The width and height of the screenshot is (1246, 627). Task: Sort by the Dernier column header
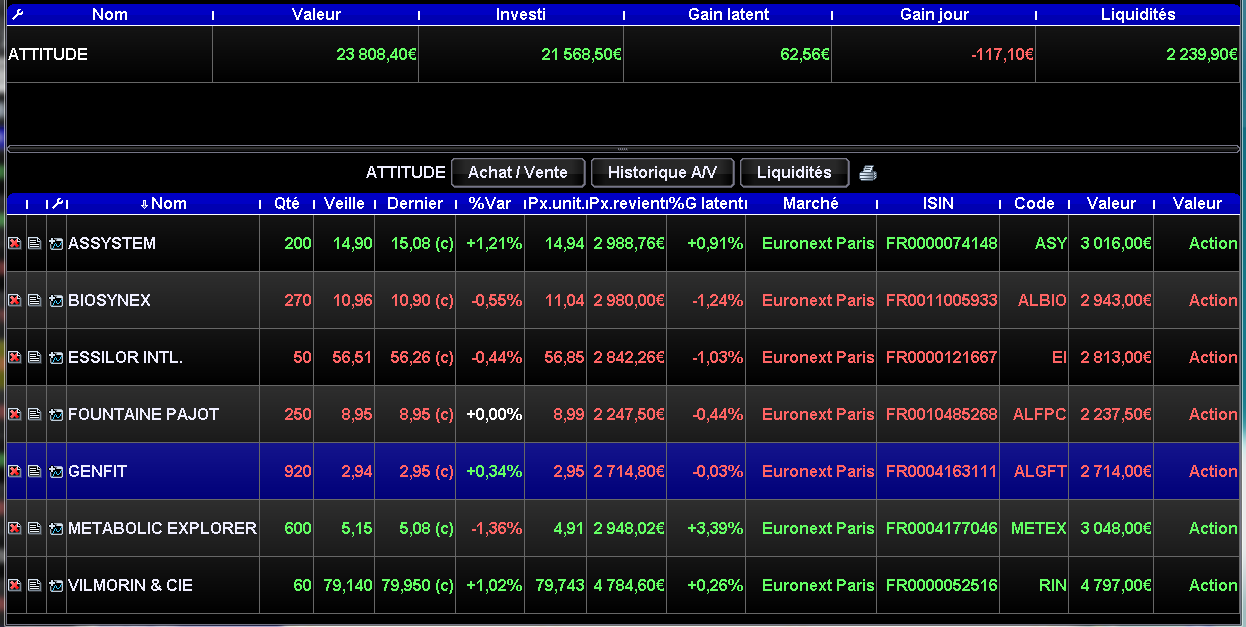[x=415, y=203]
